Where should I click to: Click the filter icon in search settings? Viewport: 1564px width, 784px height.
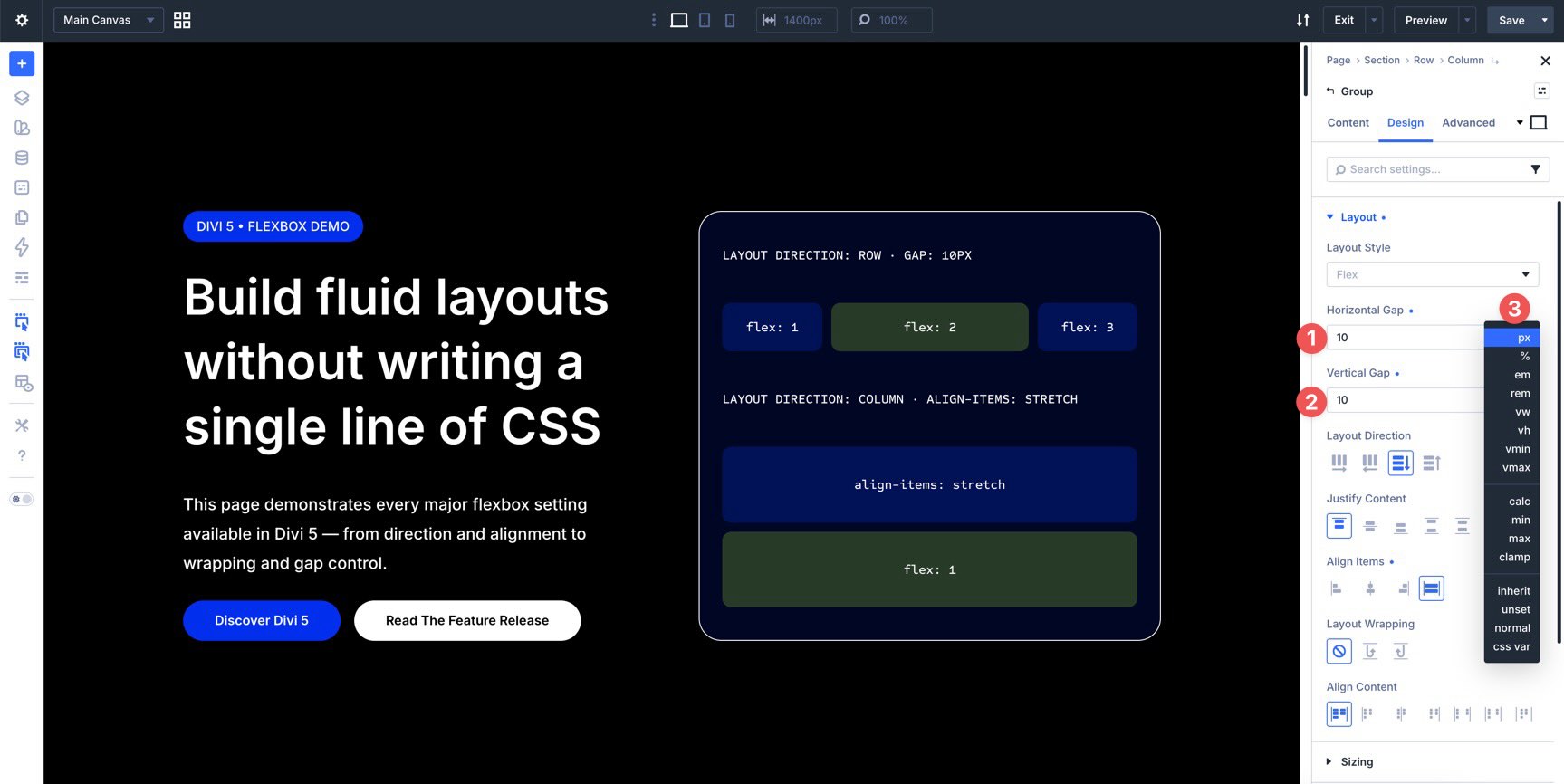1535,169
